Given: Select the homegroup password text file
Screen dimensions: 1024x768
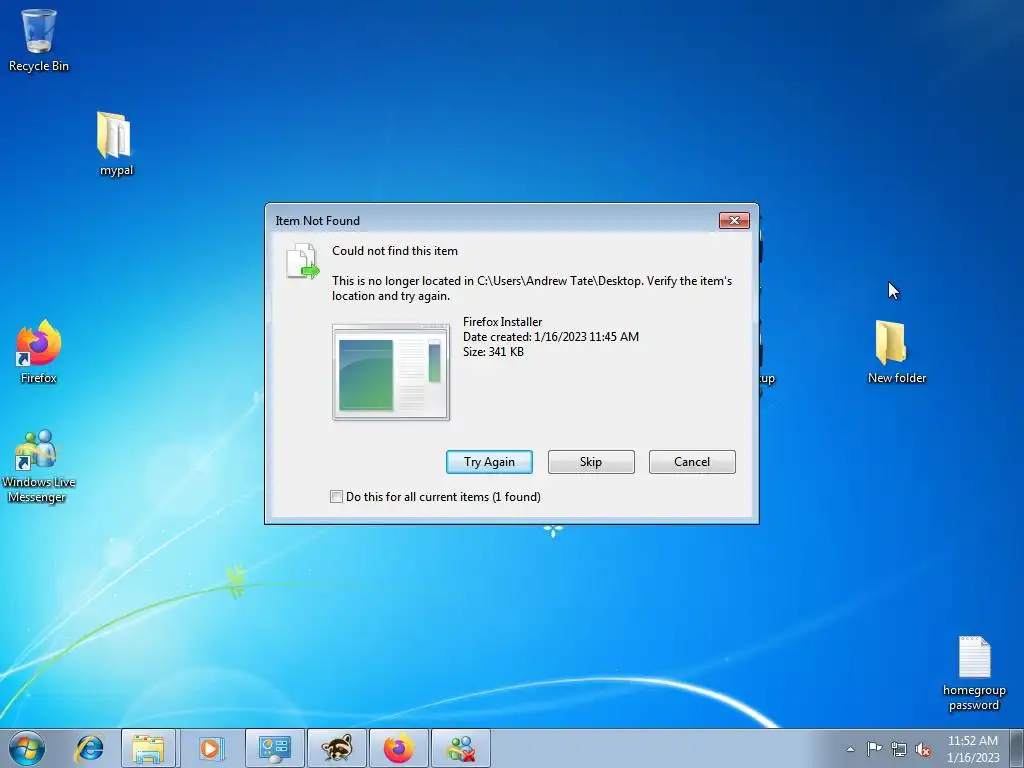Looking at the screenshot, I should click(974, 673).
